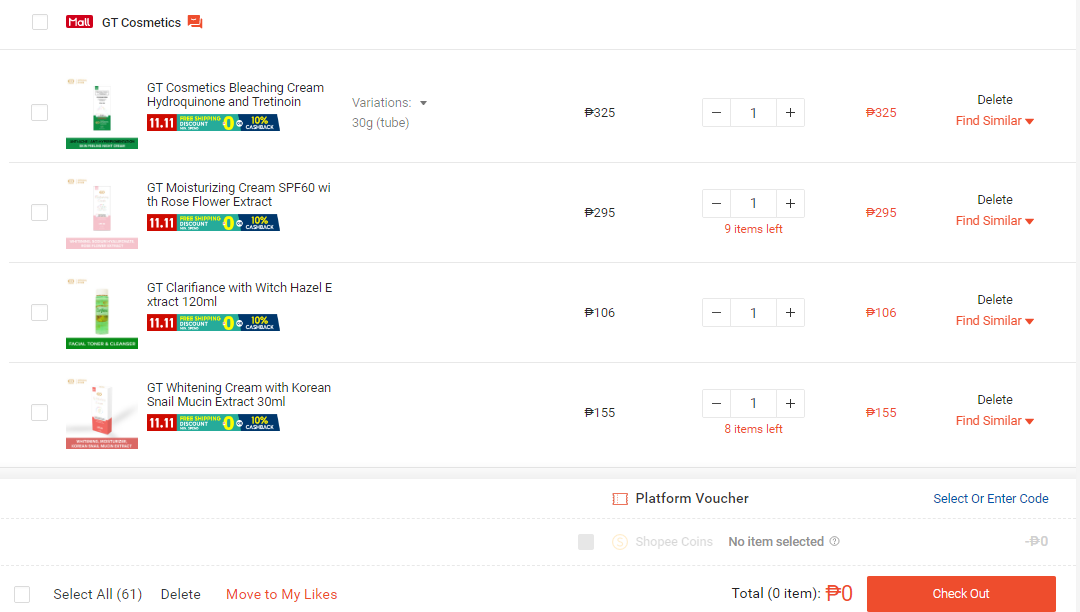Click the Shopee Coins help question icon
The image size is (1080, 612).
(x=834, y=541)
